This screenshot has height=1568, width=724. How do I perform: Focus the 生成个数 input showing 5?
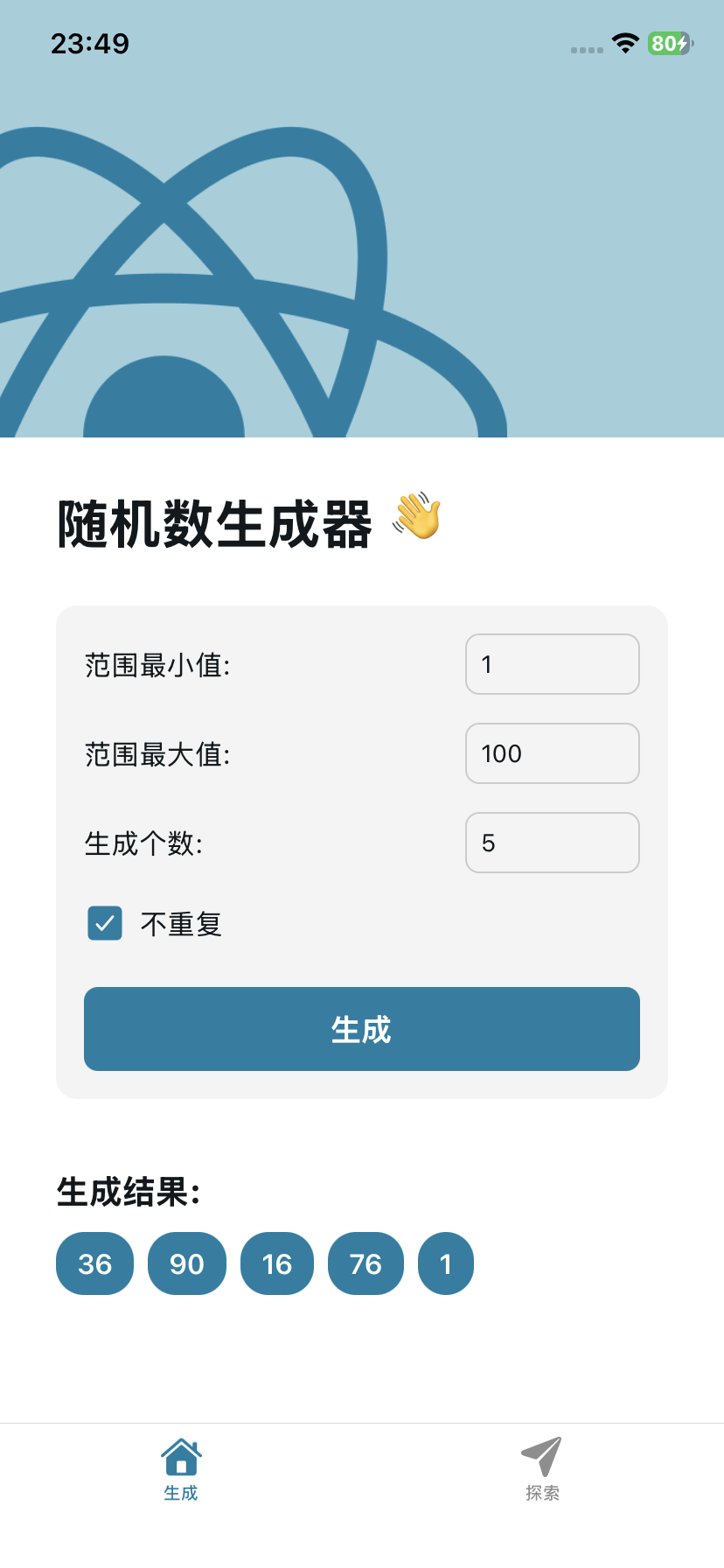pyautogui.click(x=552, y=843)
